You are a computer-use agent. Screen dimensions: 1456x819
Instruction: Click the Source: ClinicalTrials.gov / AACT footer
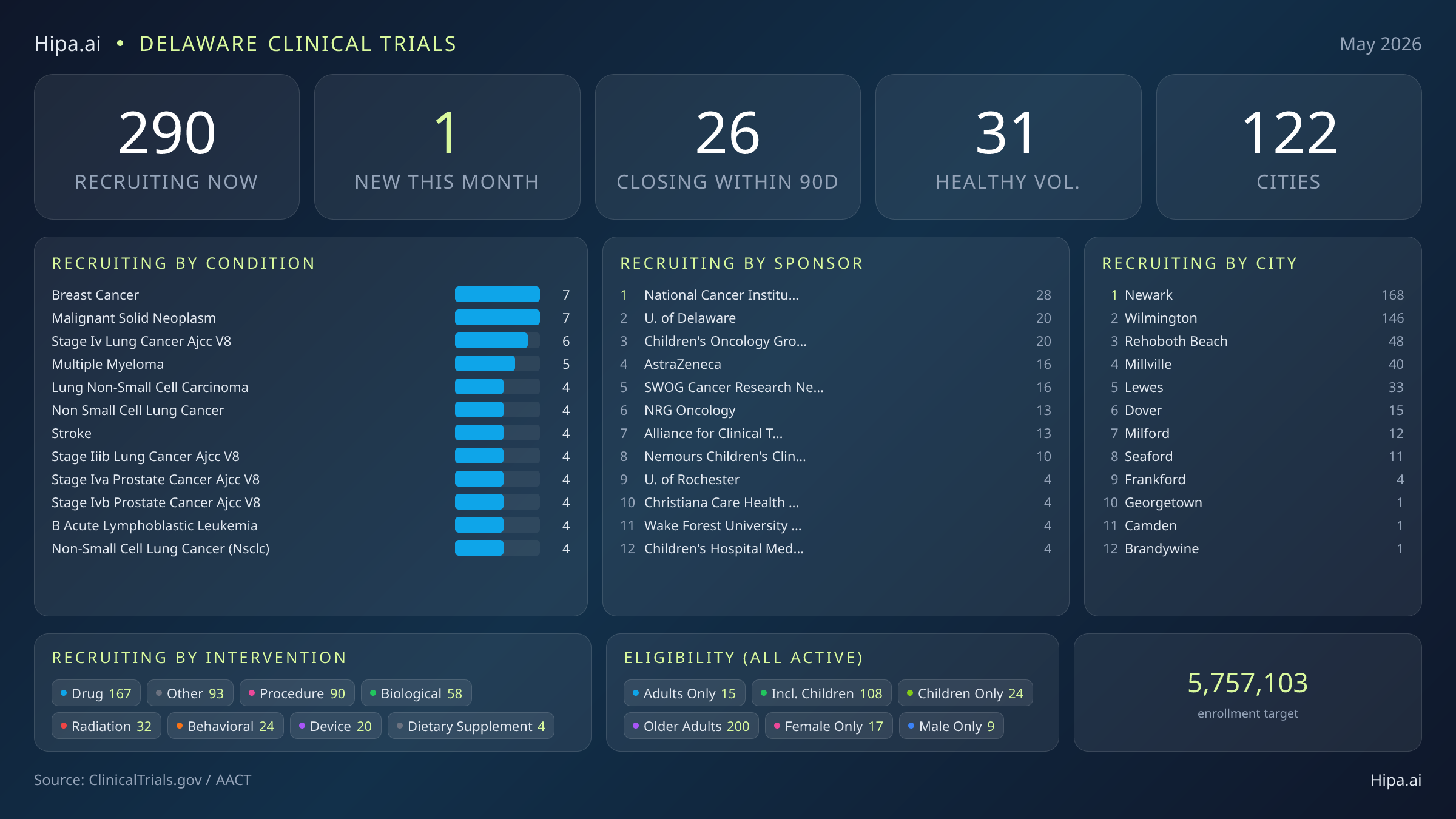(143, 780)
